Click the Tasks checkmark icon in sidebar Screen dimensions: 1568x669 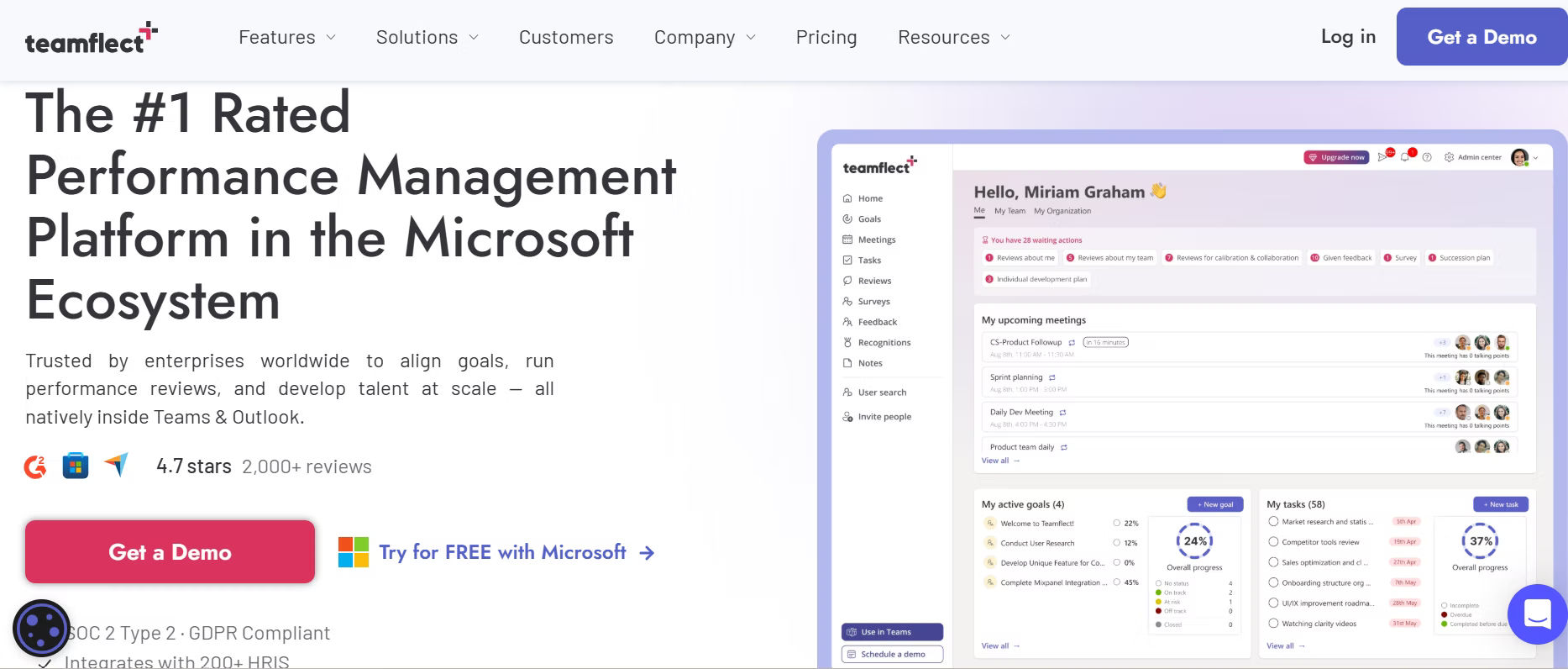pos(847,261)
